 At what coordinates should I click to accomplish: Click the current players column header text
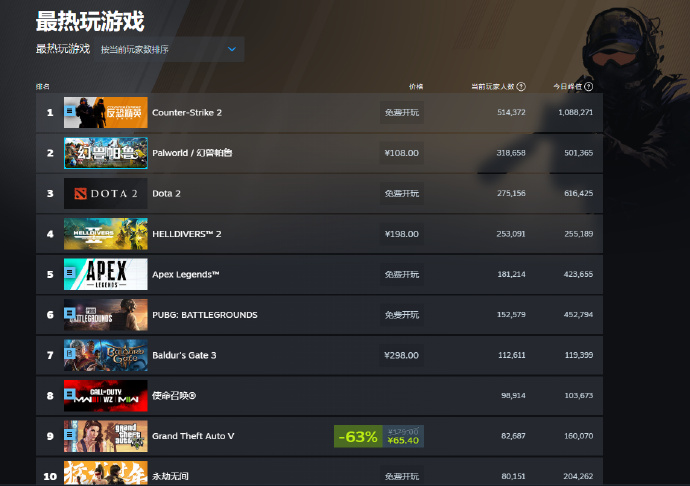tap(493, 87)
